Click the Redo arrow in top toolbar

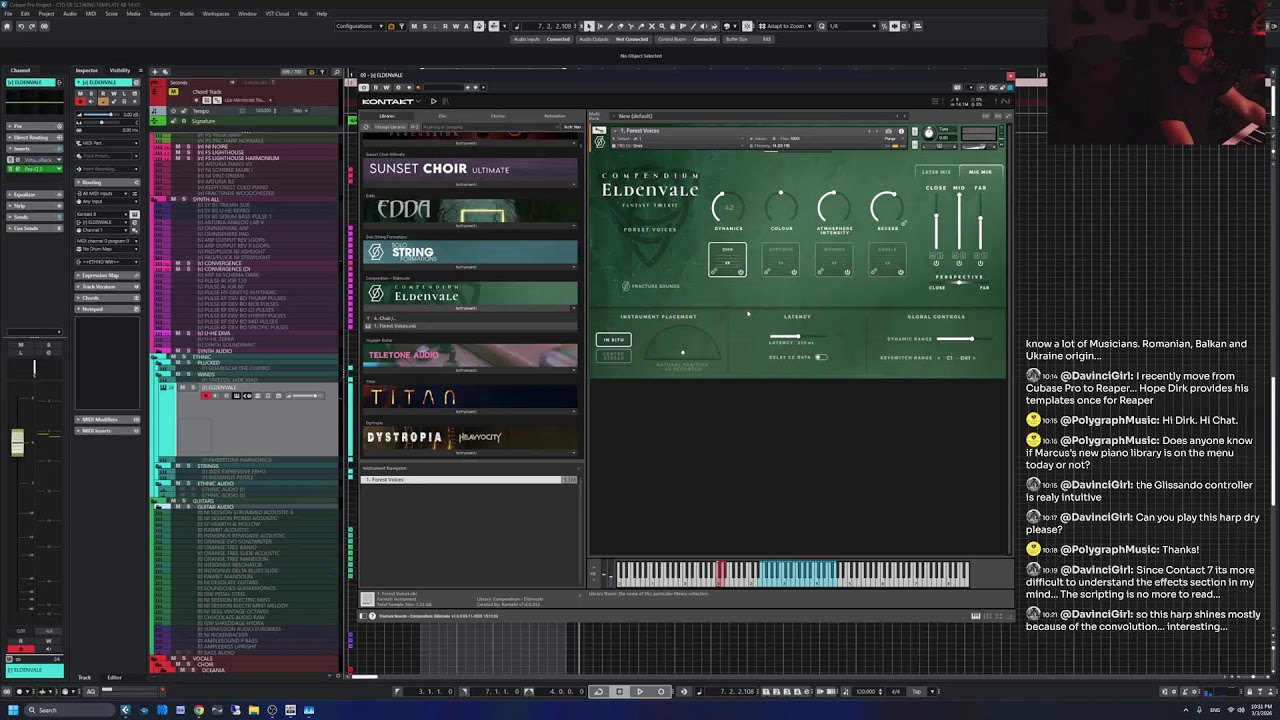click(x=32, y=26)
